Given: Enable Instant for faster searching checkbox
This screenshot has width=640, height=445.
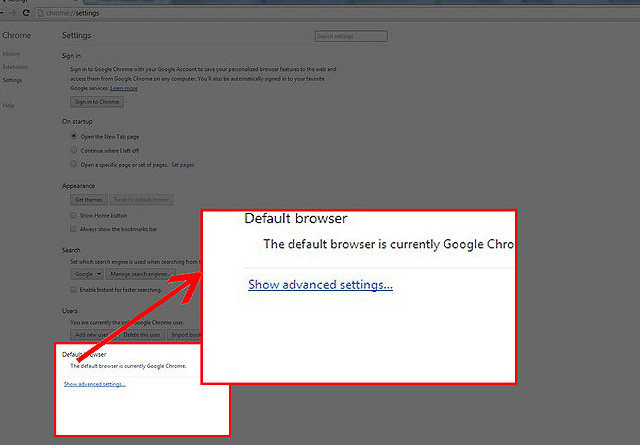Looking at the screenshot, I should tap(73, 289).
